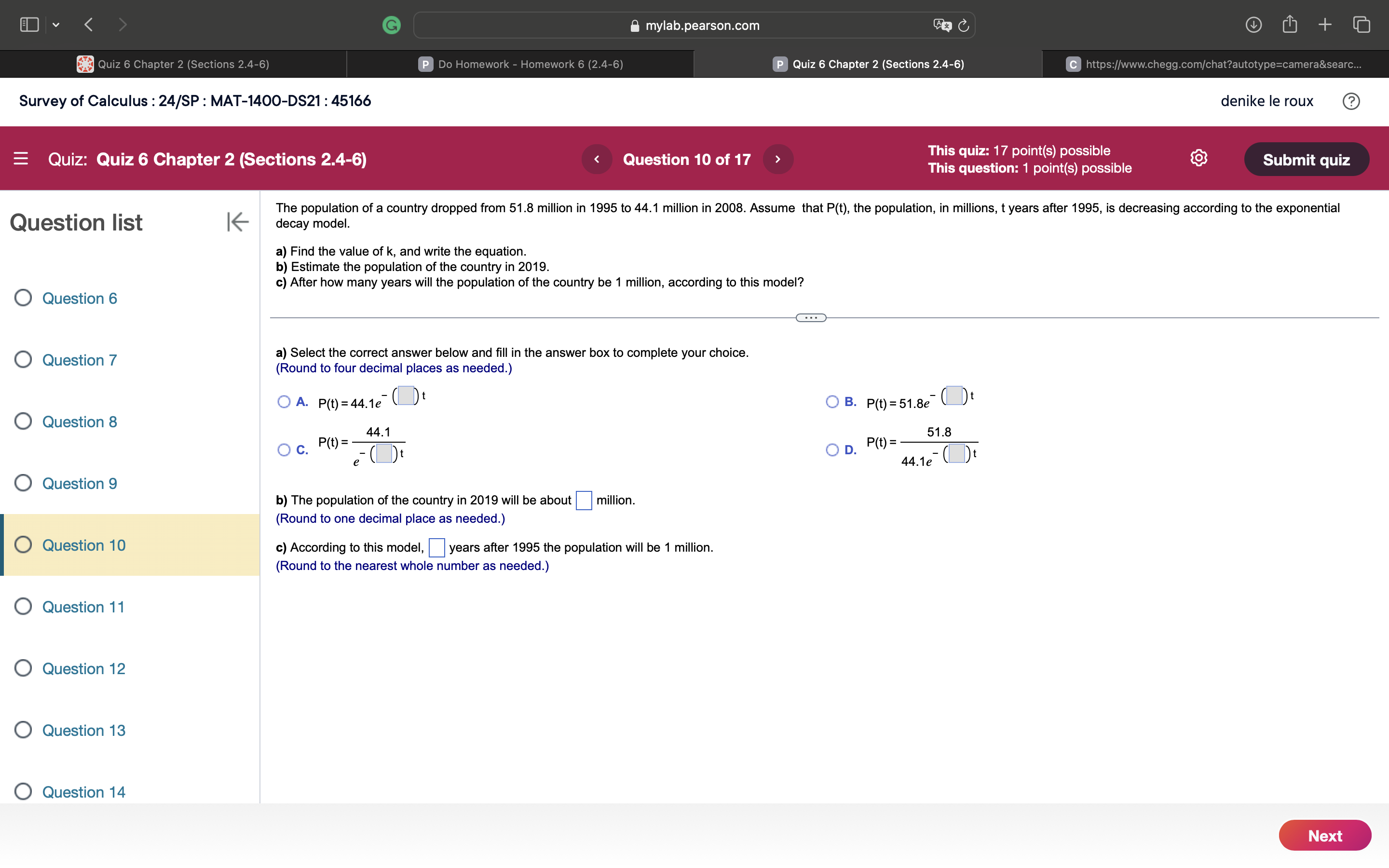Open the sidebar dropdown chevron in Safari
The width and height of the screenshot is (1389, 868).
tap(56, 25)
